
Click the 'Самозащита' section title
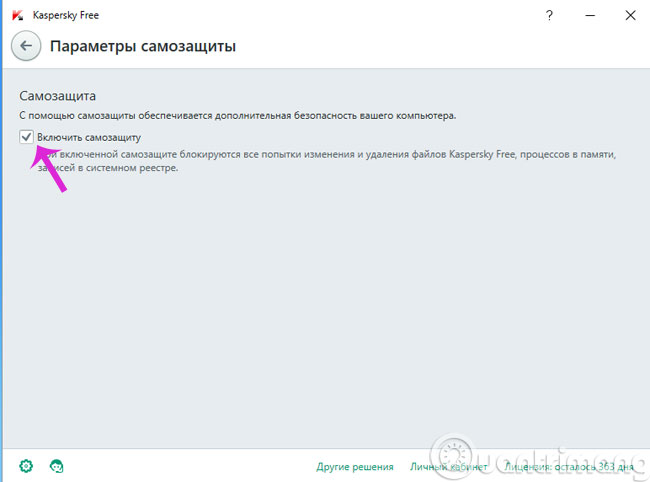pos(58,96)
